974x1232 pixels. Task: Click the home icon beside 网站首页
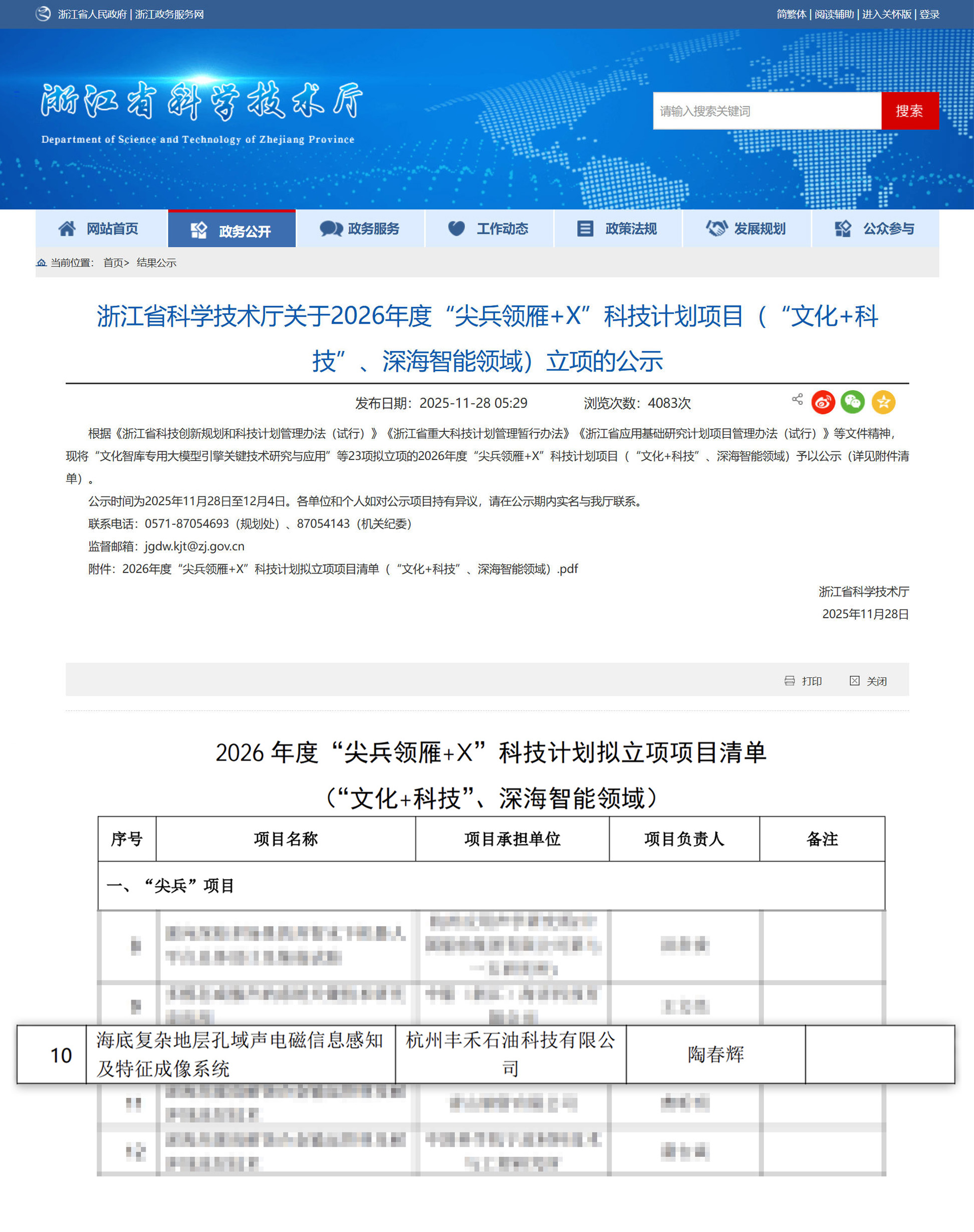(x=67, y=228)
